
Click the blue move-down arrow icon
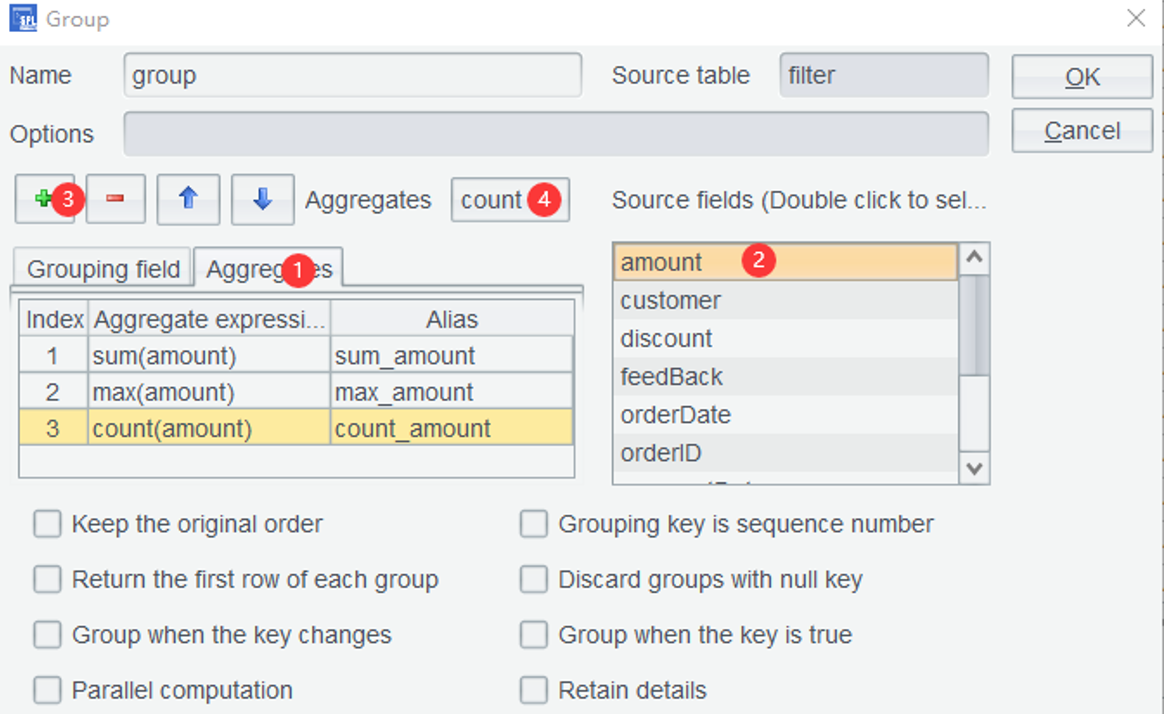point(262,199)
